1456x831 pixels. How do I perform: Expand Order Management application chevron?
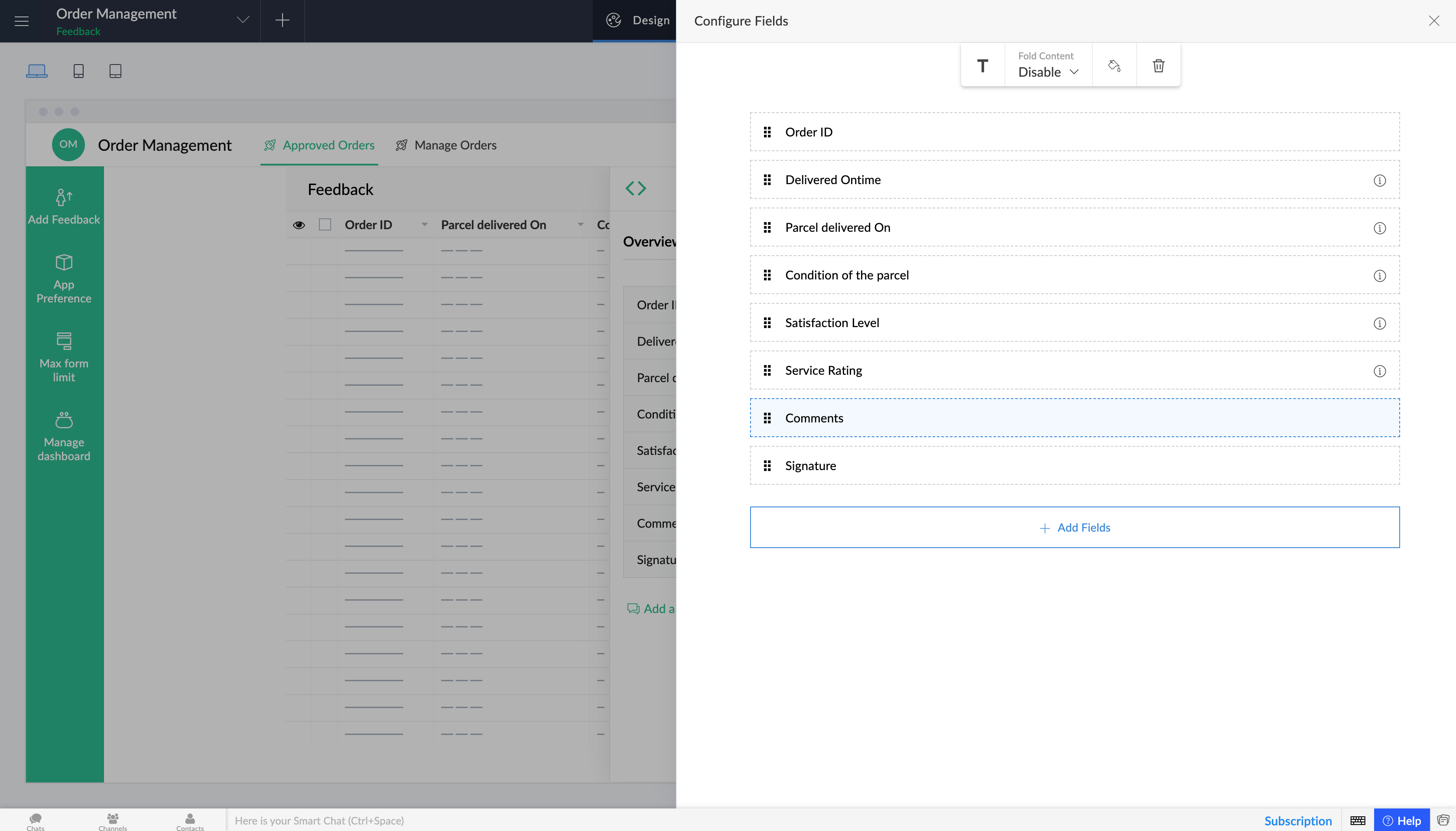(243, 20)
